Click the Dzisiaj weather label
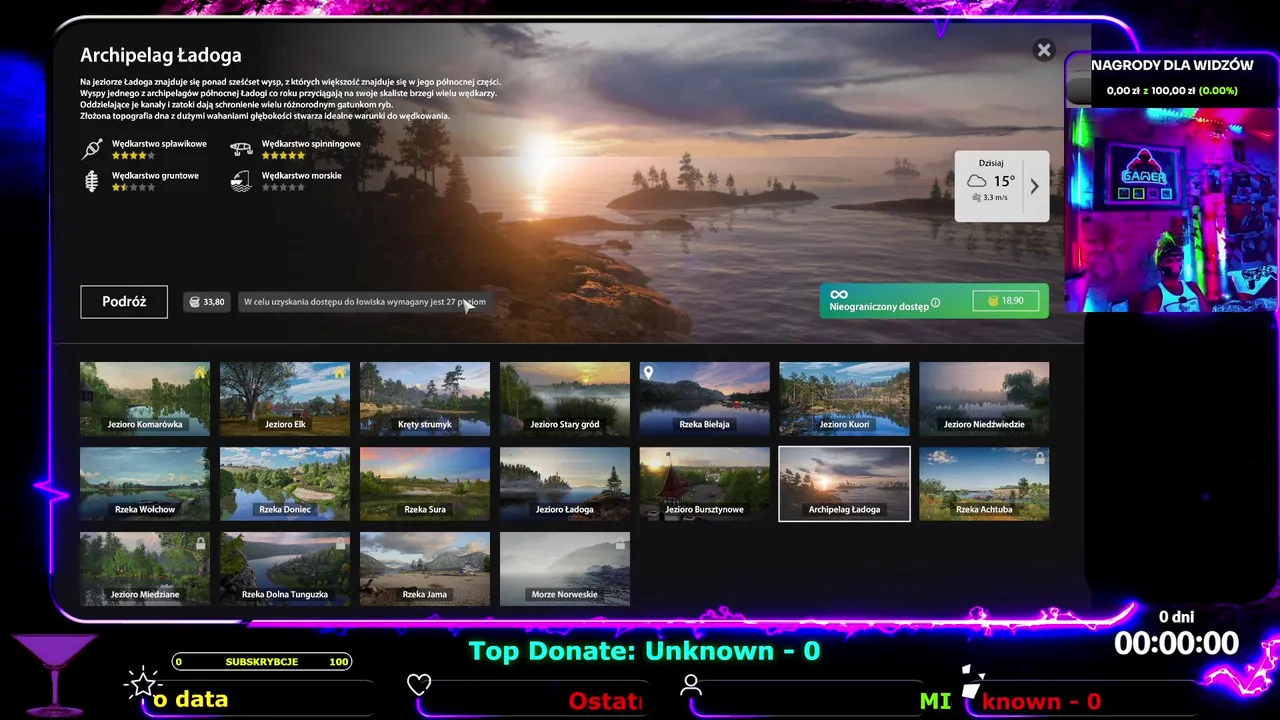 click(x=991, y=163)
